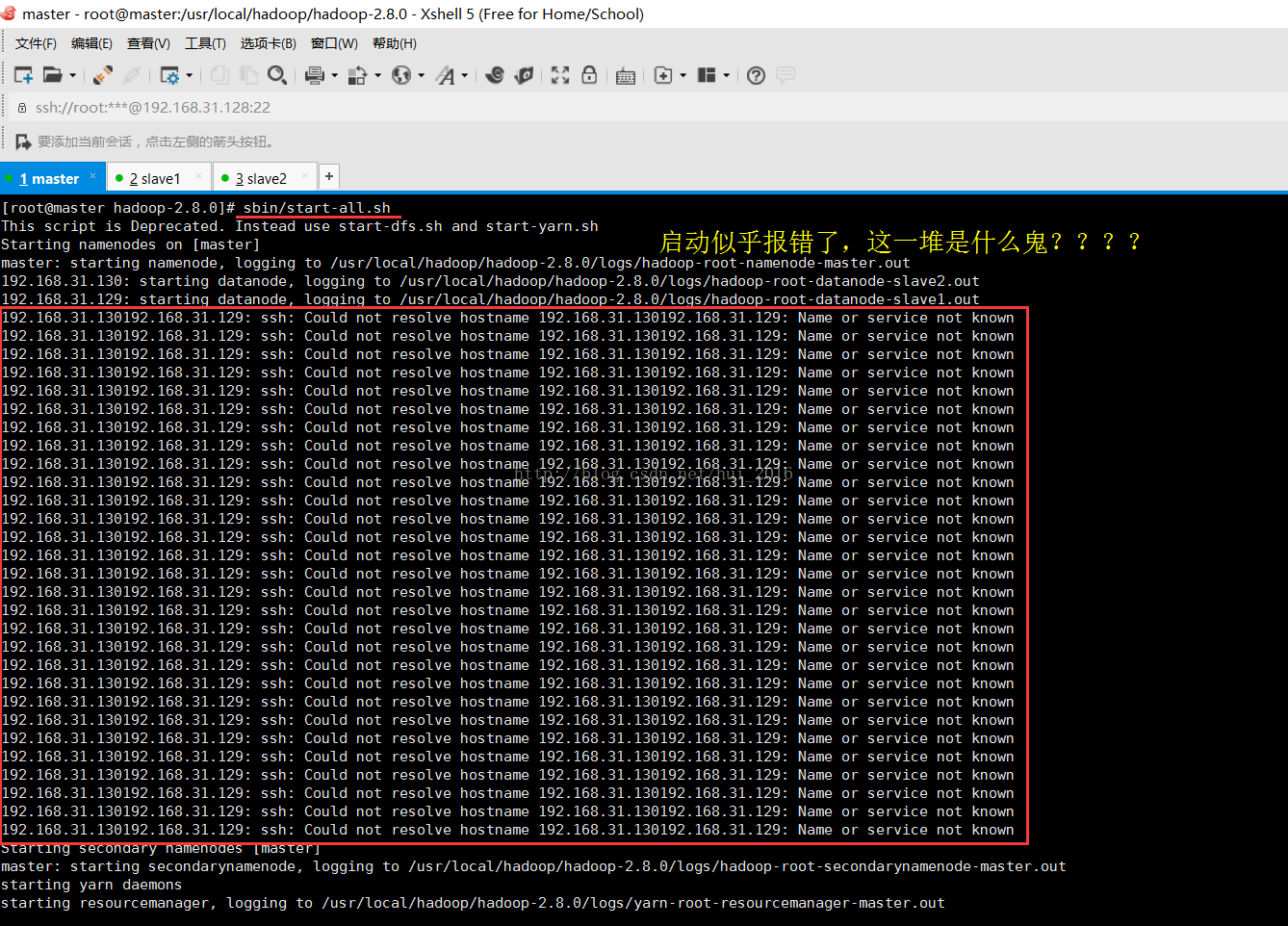Open the 查看(V) menu
Image resolution: width=1288 pixels, height=926 pixels.
click(x=148, y=43)
